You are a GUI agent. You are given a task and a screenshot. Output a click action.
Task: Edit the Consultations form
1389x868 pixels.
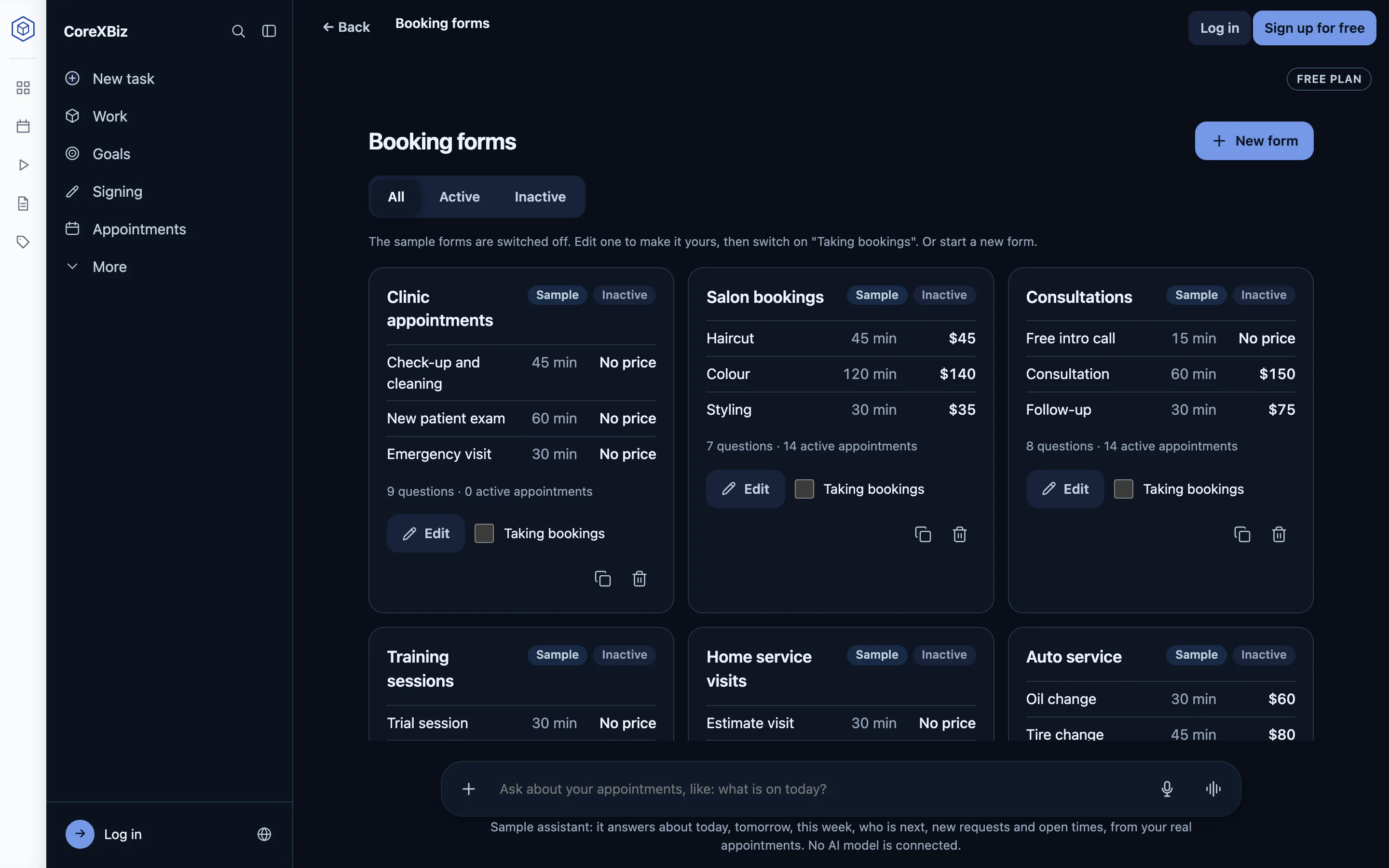[1065, 489]
